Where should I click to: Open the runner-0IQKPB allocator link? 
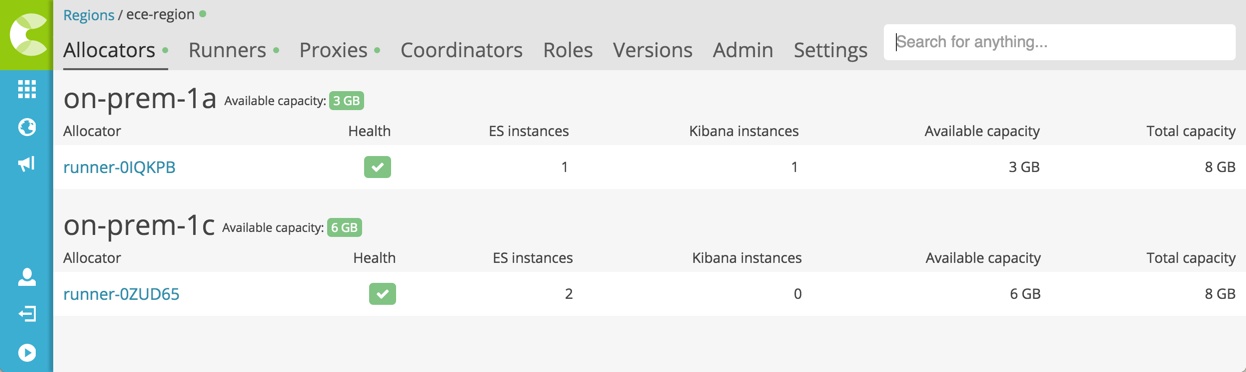coord(119,167)
